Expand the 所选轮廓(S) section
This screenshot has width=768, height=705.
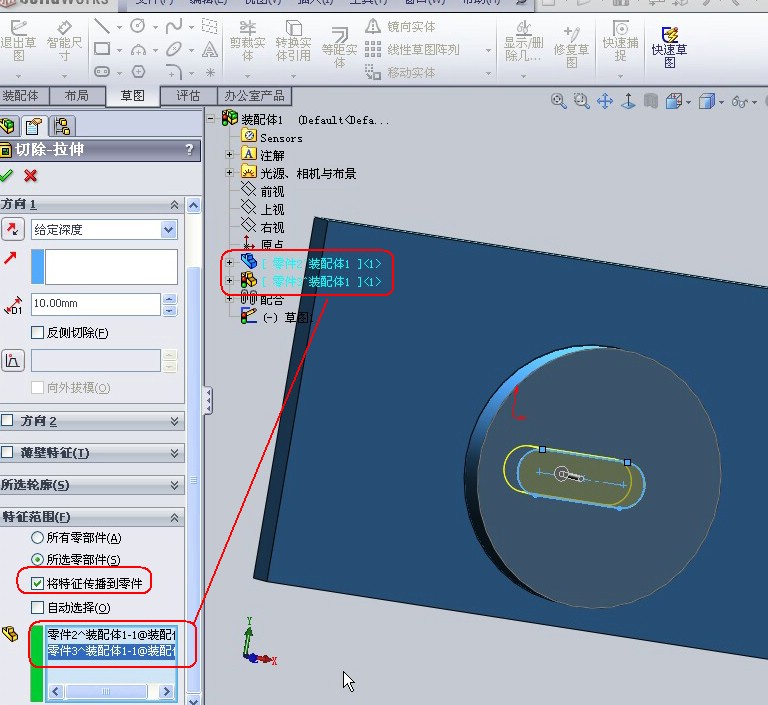pos(174,485)
